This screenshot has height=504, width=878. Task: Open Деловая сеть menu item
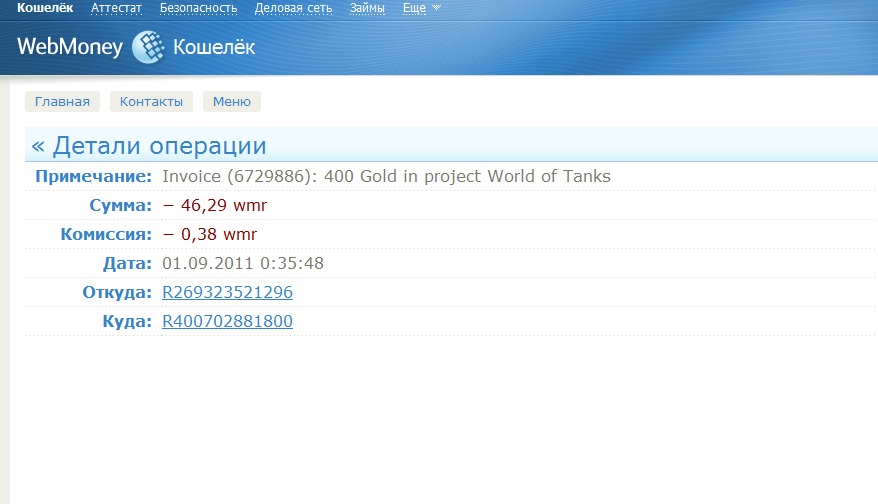293,8
